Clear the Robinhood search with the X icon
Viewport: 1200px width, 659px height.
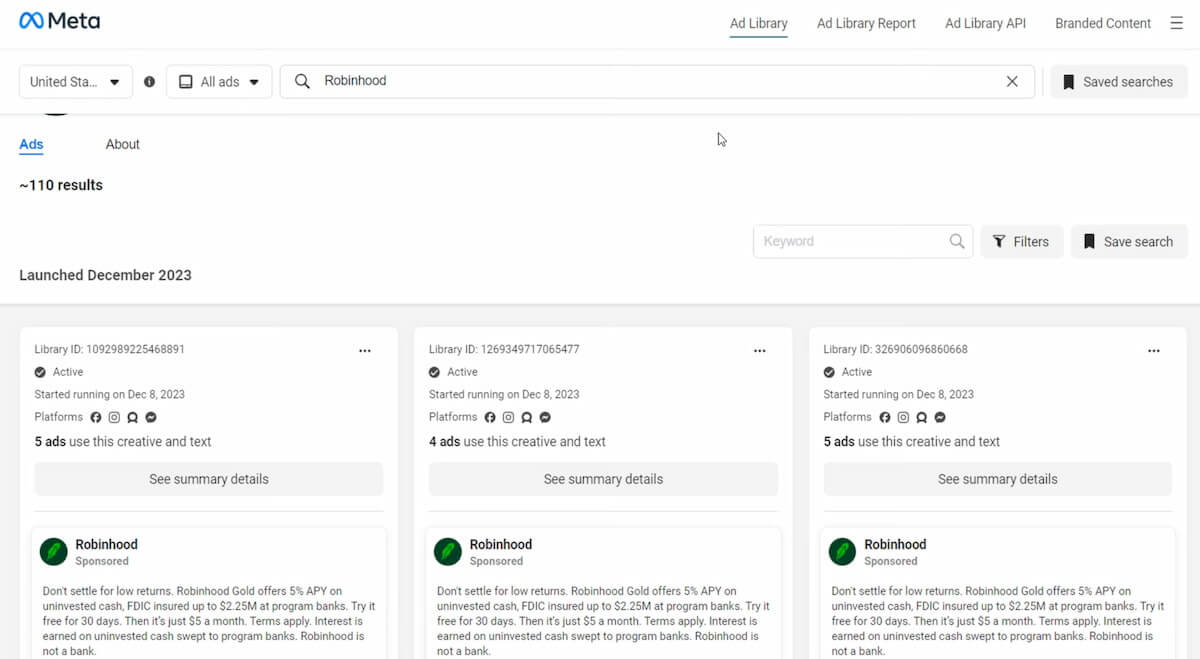[1012, 81]
